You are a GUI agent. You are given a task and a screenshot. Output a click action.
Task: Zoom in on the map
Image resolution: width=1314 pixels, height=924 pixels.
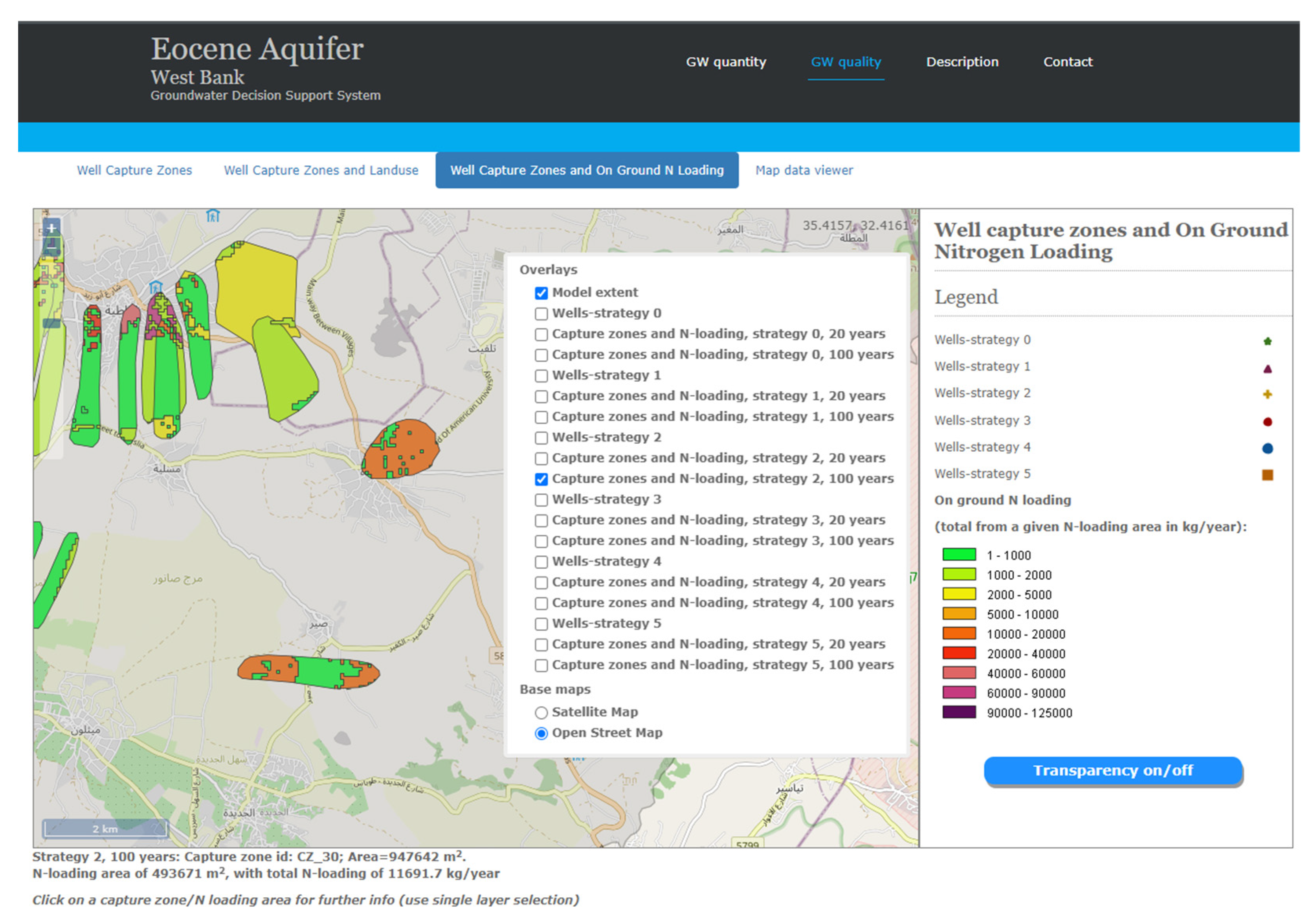[51, 228]
